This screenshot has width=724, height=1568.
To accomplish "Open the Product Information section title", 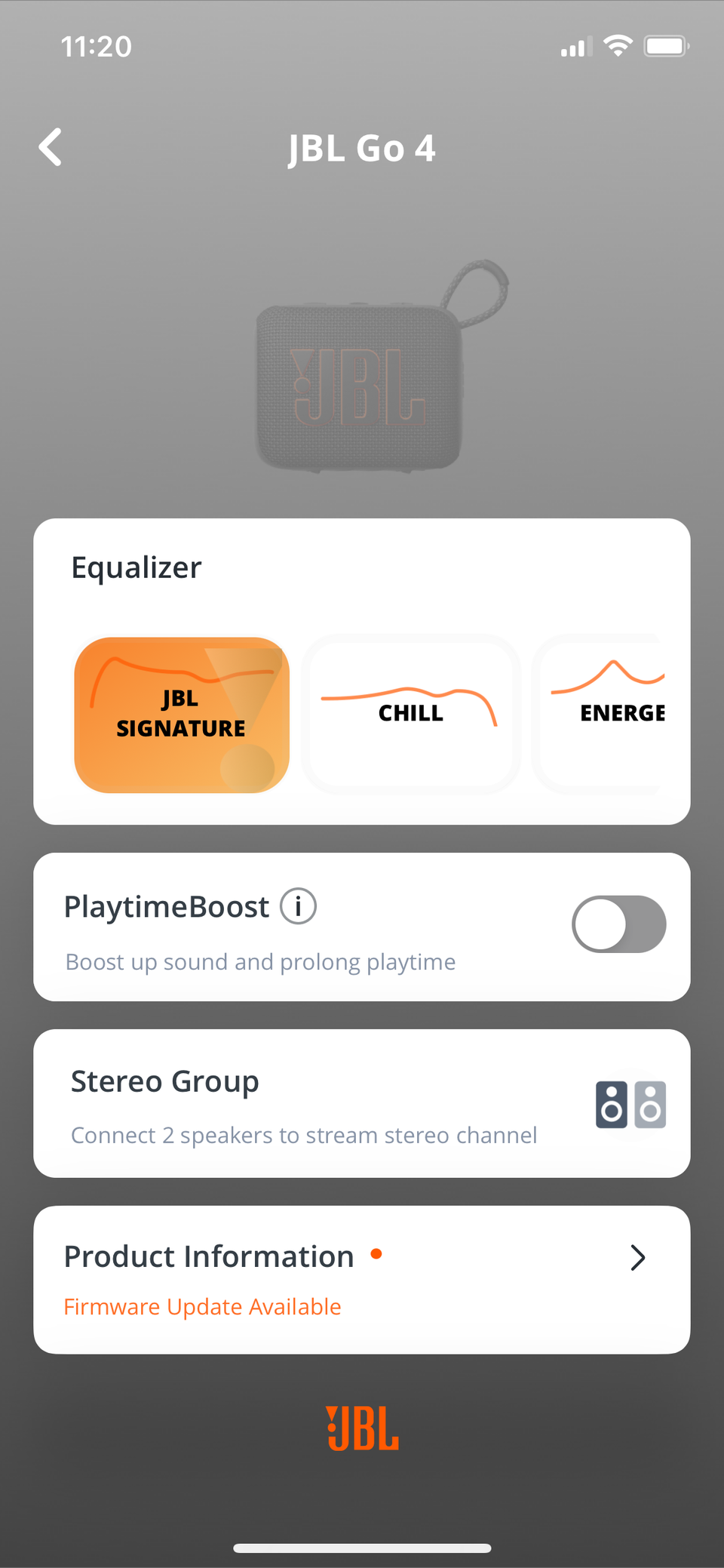I will coord(209,1257).
